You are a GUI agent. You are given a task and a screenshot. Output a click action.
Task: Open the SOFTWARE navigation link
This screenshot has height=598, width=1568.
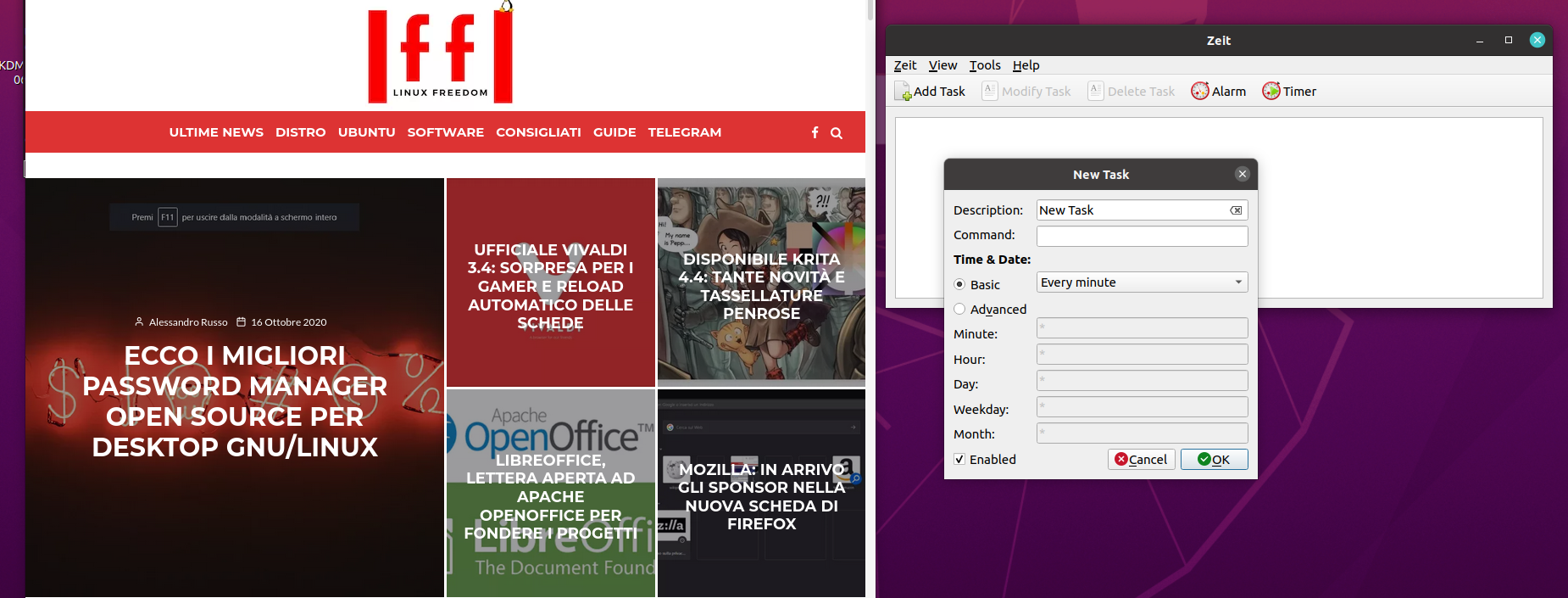(446, 132)
